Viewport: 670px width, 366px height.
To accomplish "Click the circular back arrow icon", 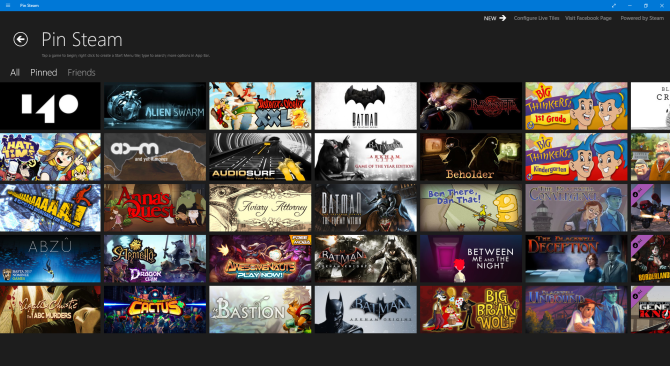I will 21,39.
